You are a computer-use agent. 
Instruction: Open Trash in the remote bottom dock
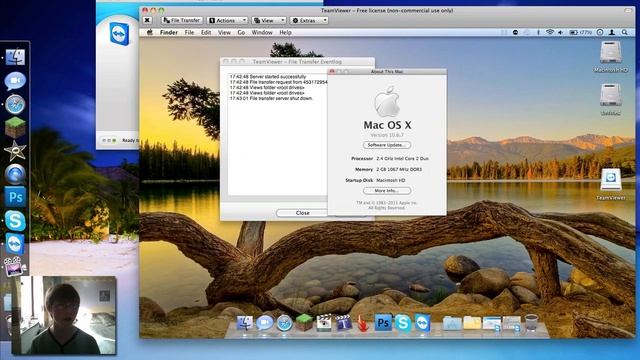(531, 323)
